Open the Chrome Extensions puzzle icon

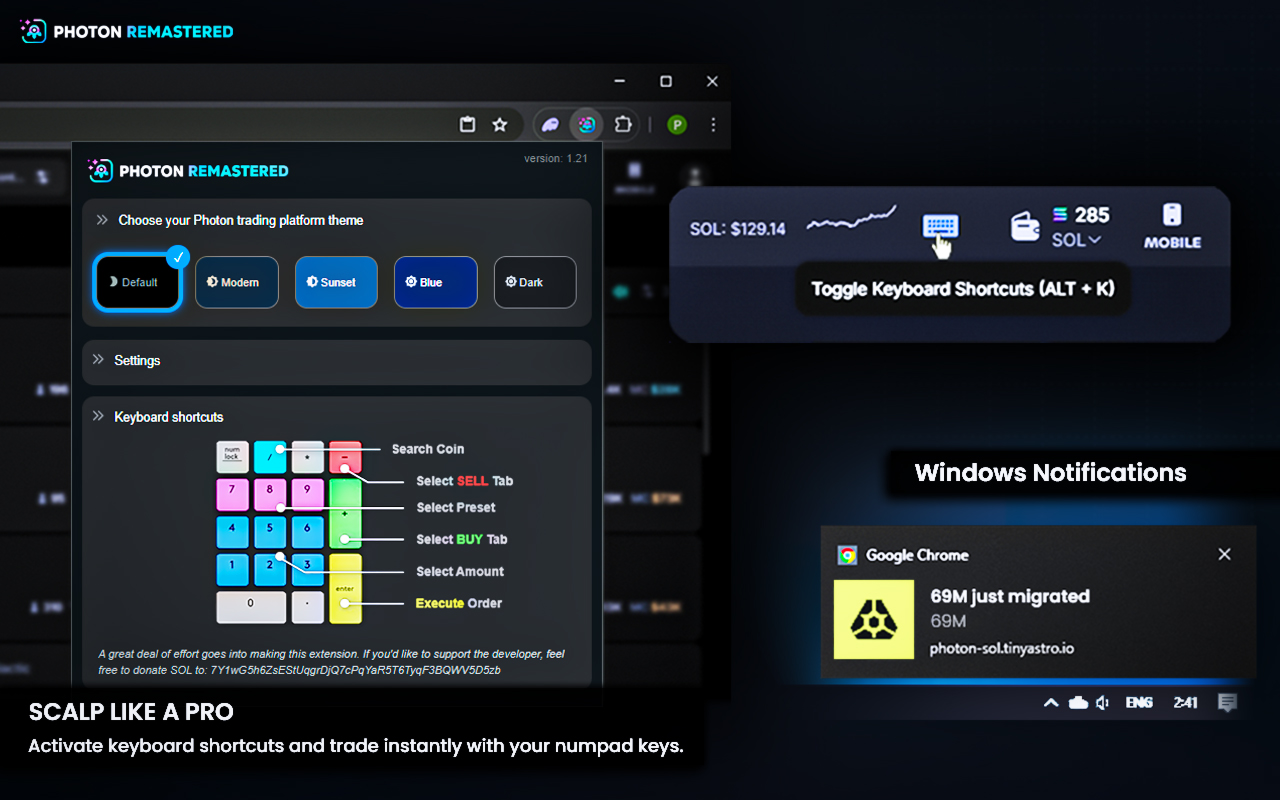point(623,125)
